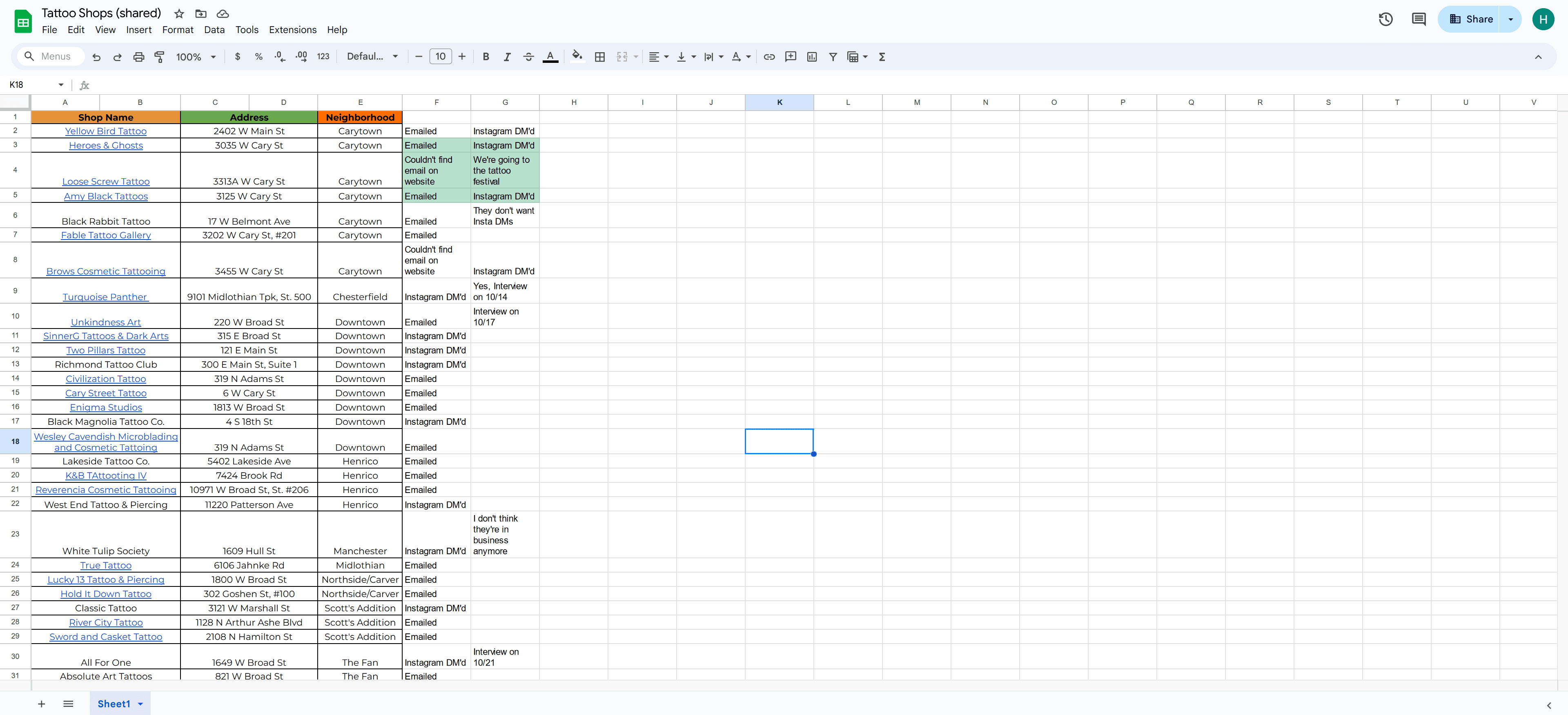The image size is (1568, 715).
Task: Open the Data menu
Action: click(214, 30)
